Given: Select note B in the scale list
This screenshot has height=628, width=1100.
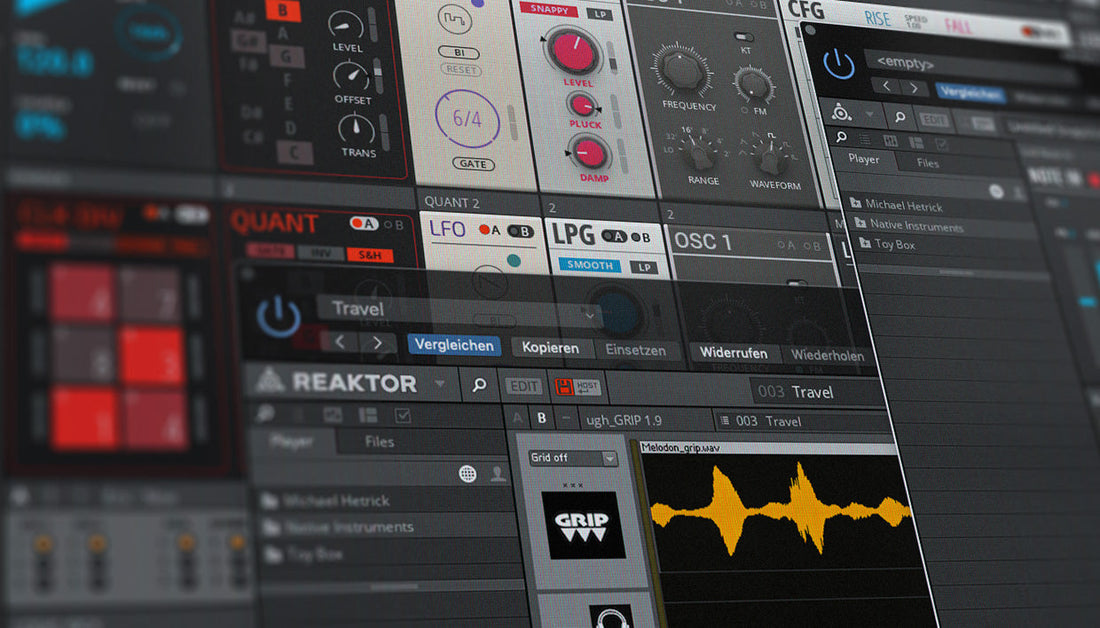Looking at the screenshot, I should [x=283, y=10].
